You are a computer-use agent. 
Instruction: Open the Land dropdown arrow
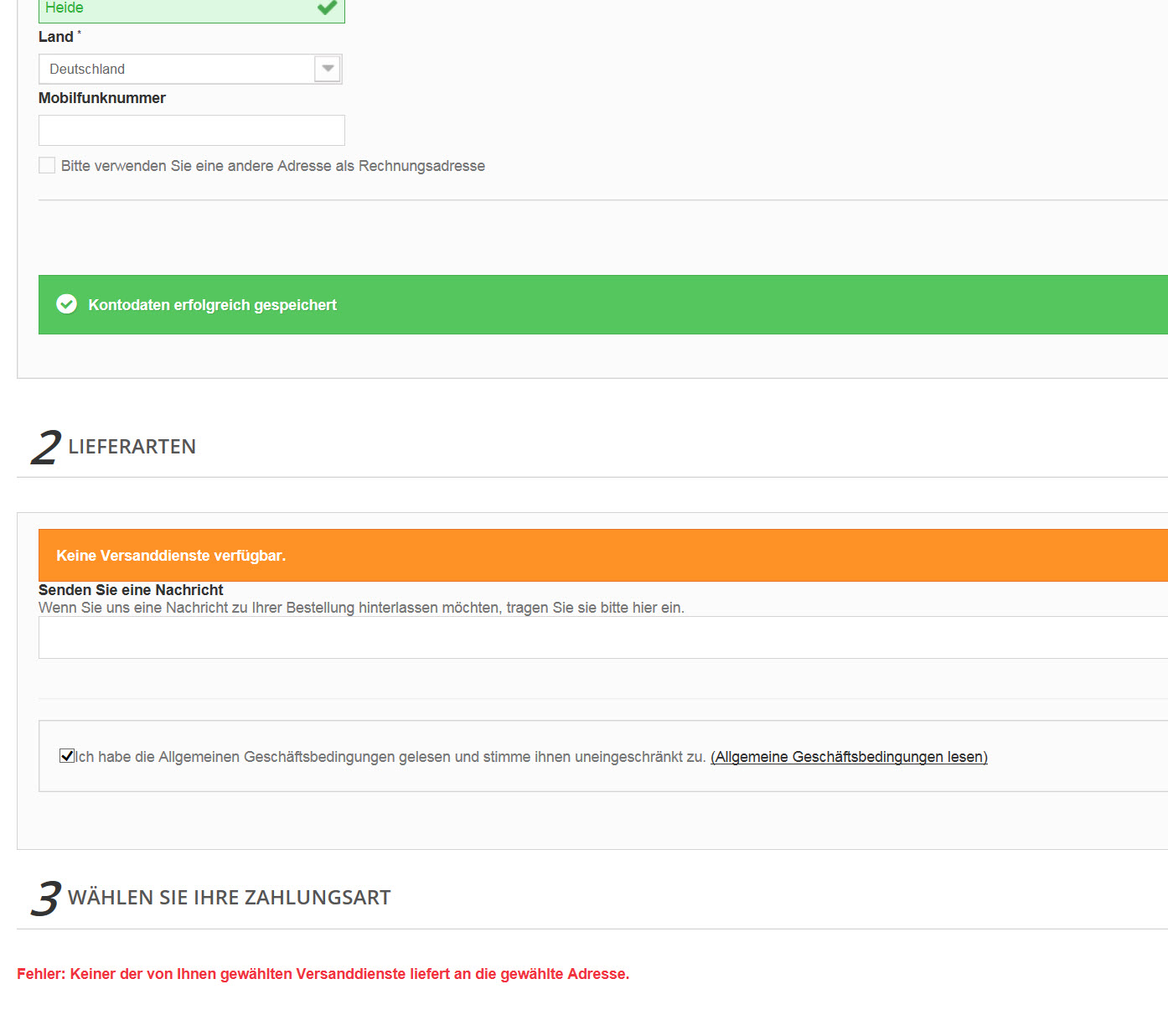(328, 69)
